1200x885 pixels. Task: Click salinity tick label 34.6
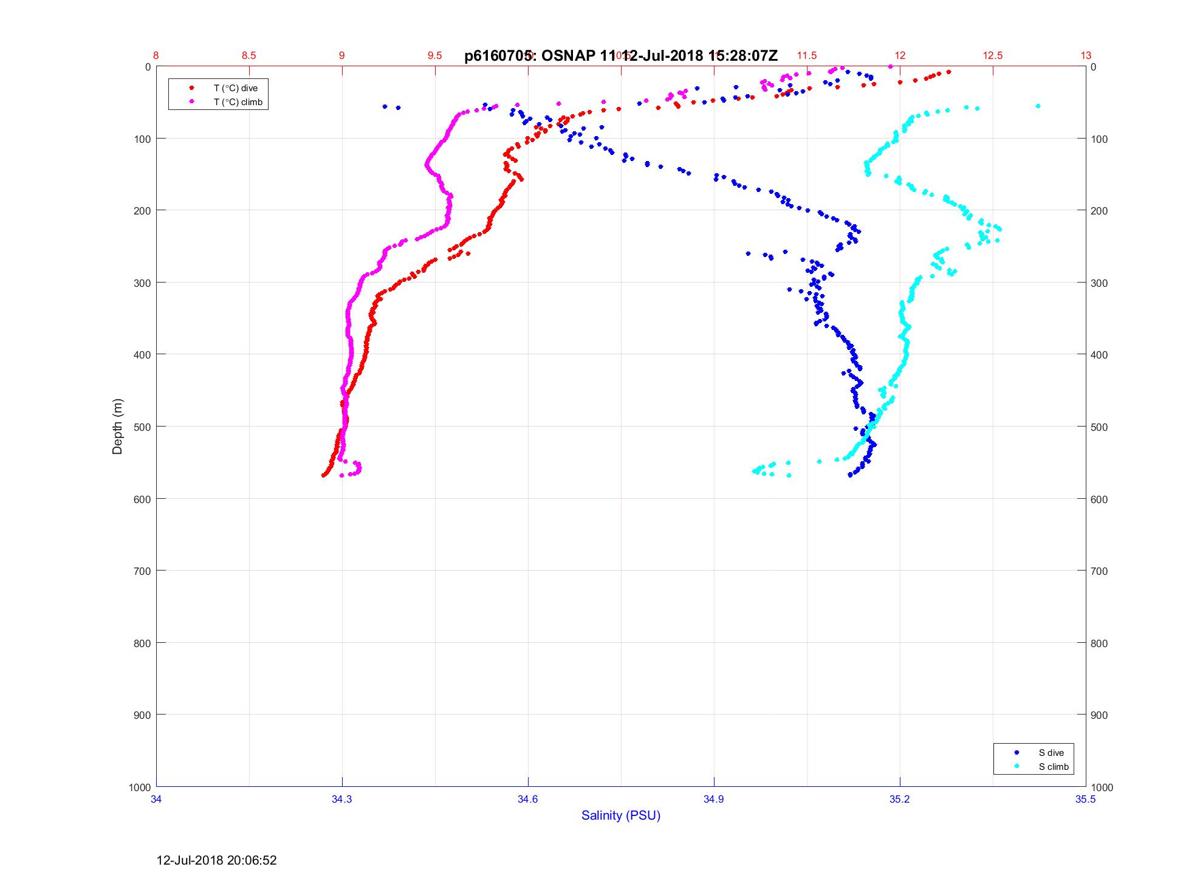(528, 800)
